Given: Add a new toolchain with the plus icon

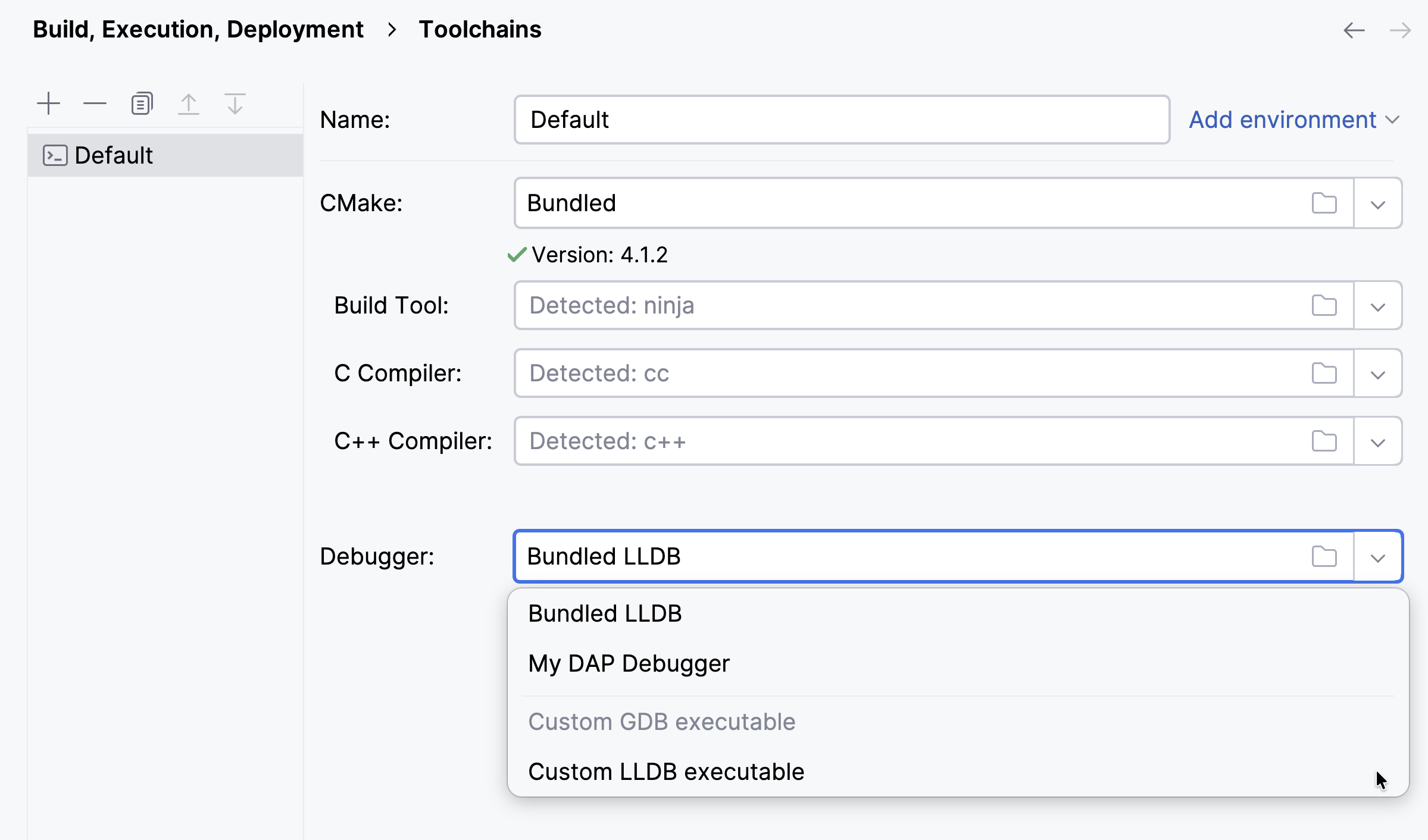Looking at the screenshot, I should click(x=48, y=103).
